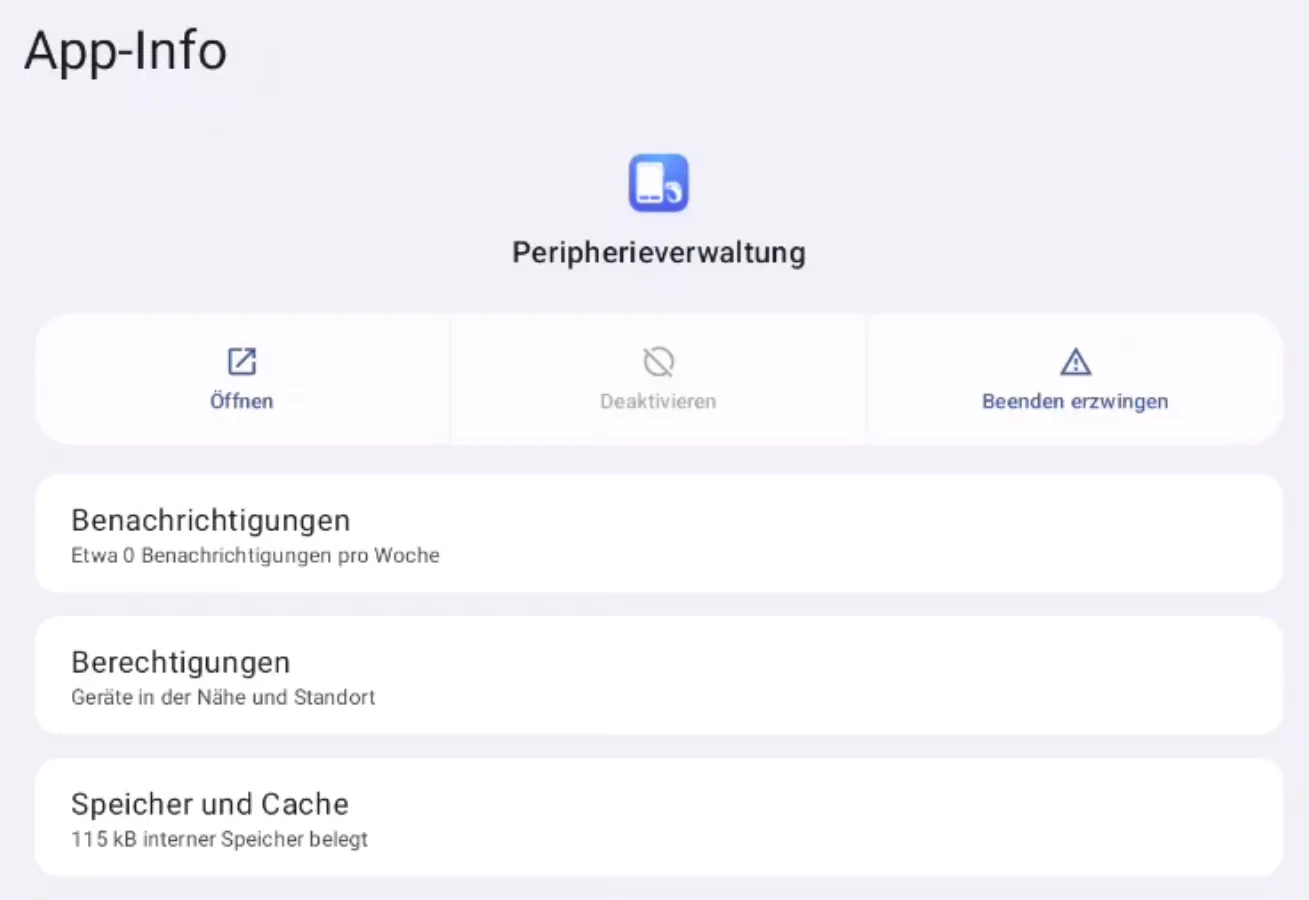
Task: Click the Peripherieverwaltung app icon
Action: coord(658,183)
